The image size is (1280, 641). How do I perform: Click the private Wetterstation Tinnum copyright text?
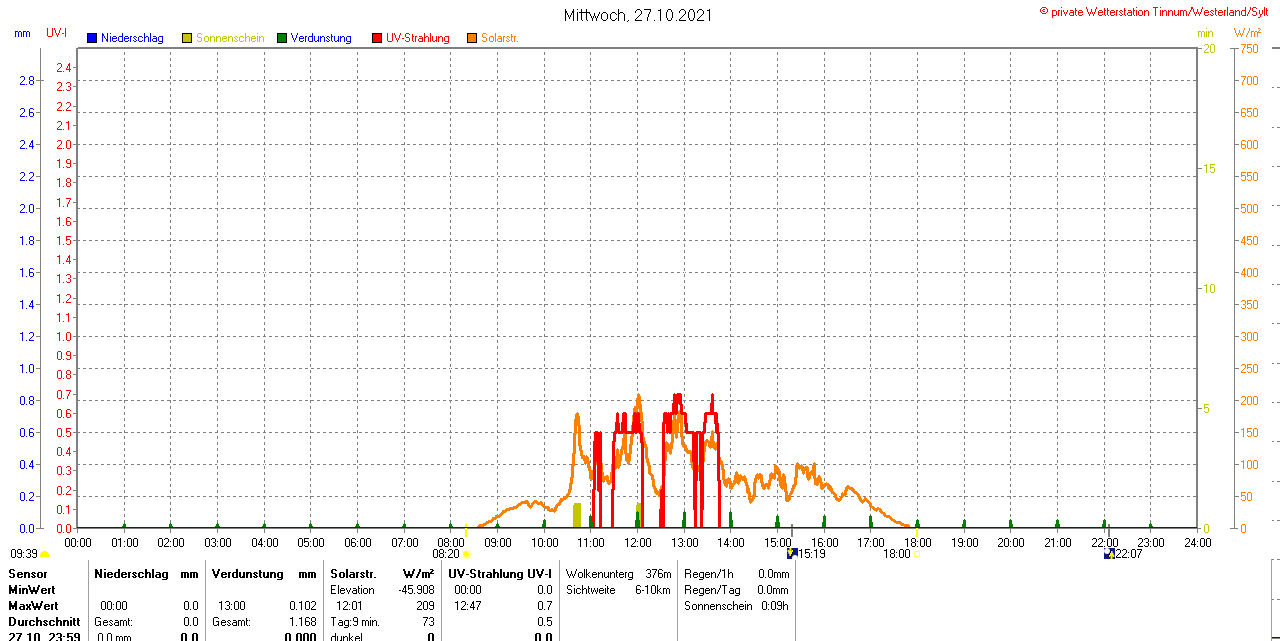1159,11
